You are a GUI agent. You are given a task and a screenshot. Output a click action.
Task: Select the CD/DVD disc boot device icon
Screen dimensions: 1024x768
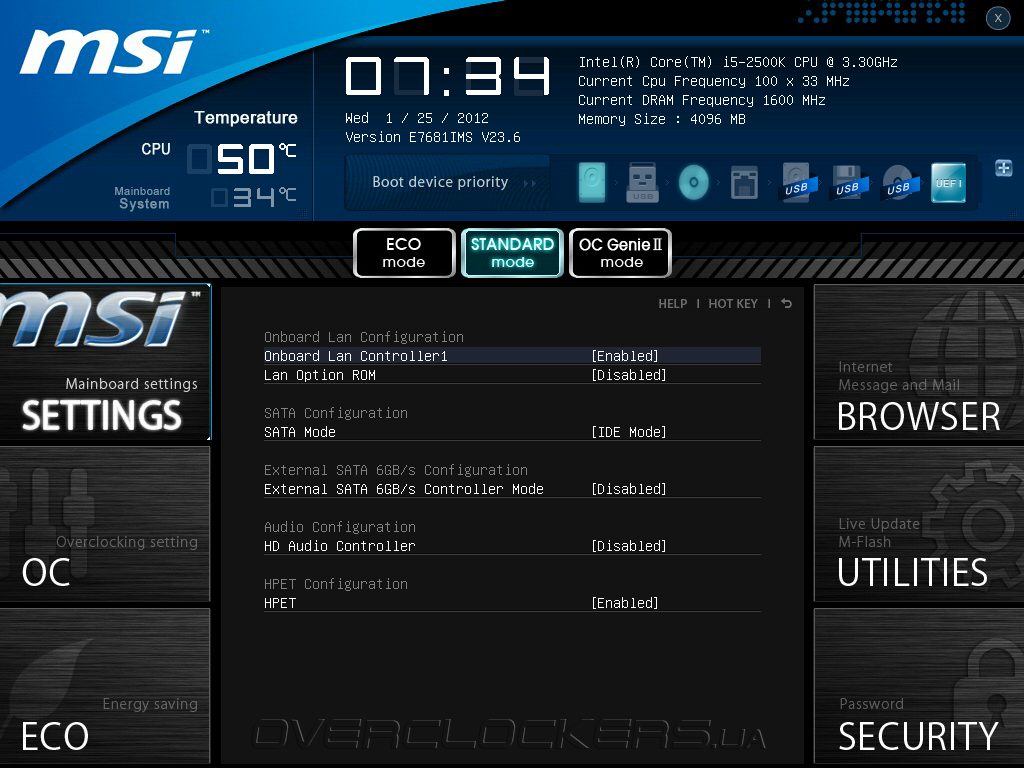(x=694, y=182)
